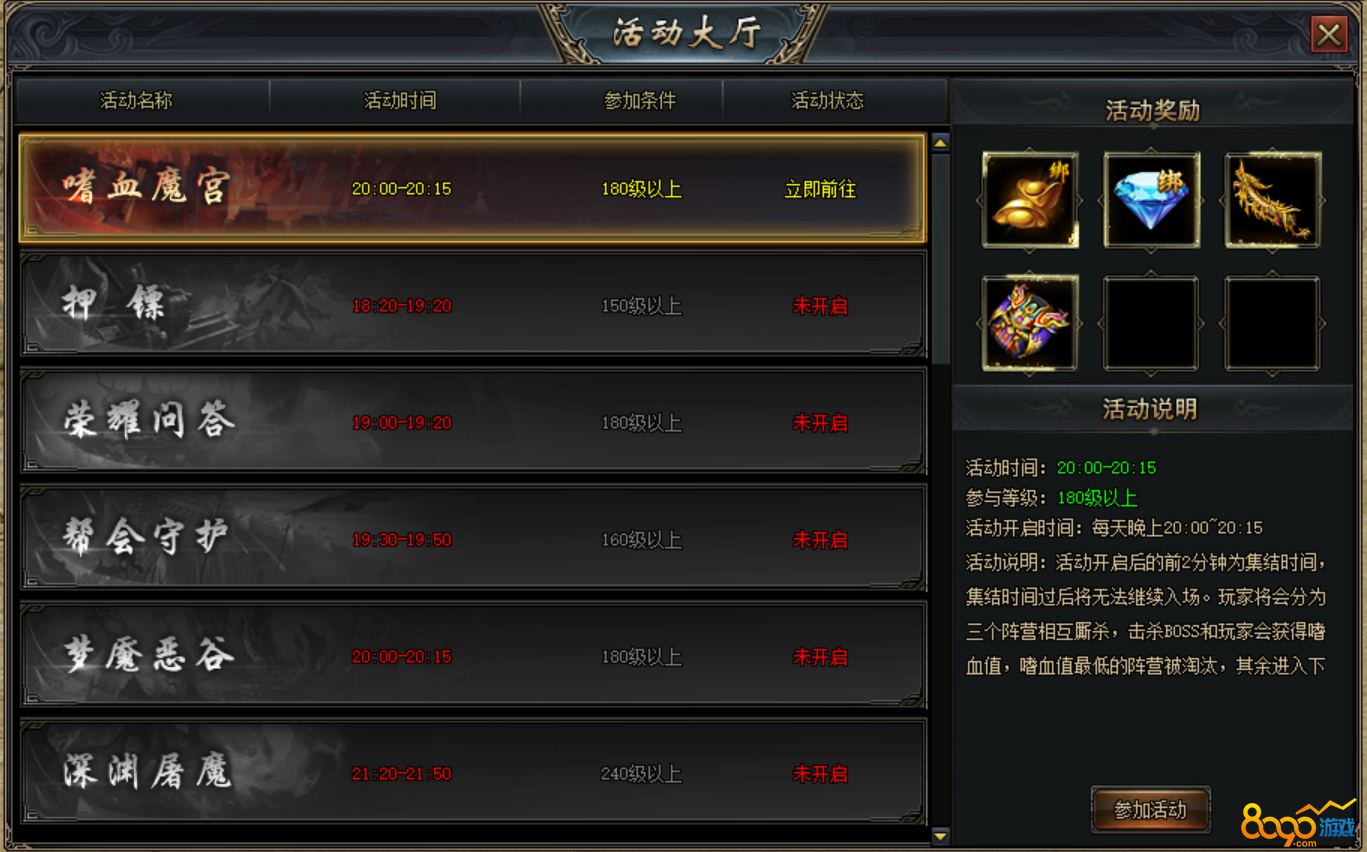Select the 荣耀问答 activity row
This screenshot has width=1367, height=852.
point(473,421)
